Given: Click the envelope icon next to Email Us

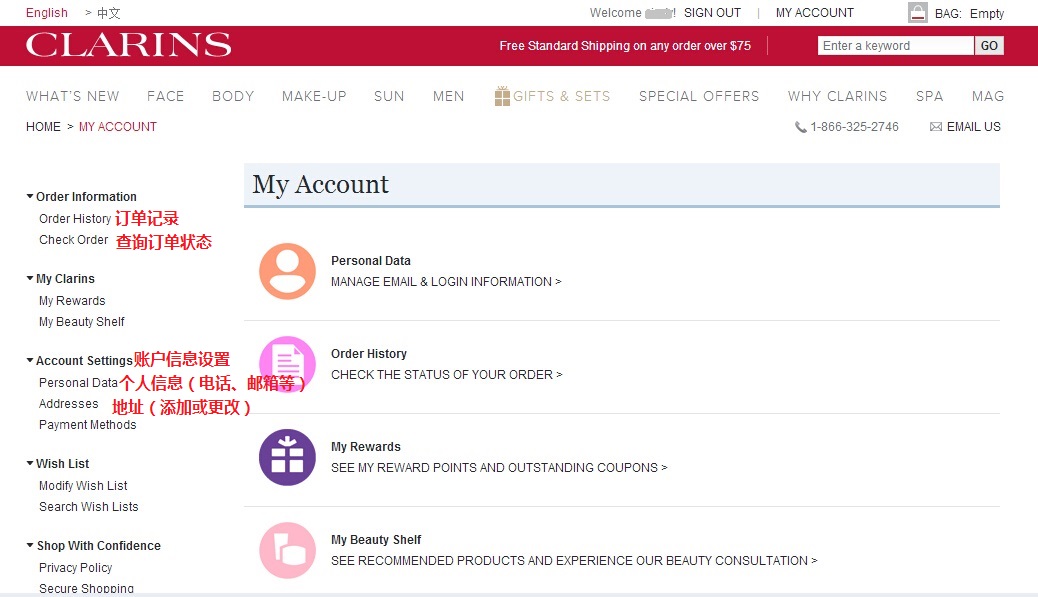Looking at the screenshot, I should click(935, 126).
